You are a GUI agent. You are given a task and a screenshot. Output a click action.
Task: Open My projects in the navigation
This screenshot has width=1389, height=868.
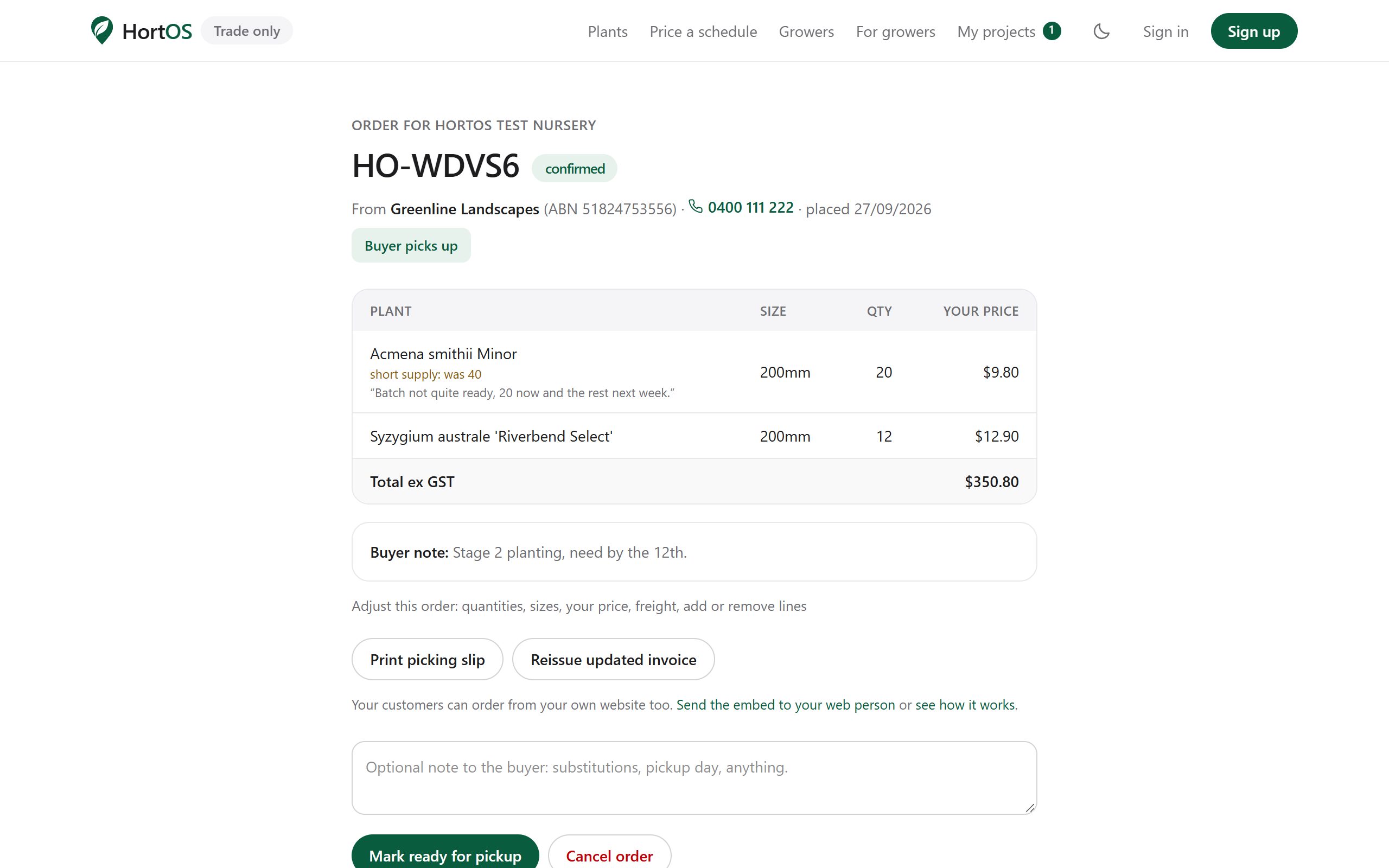[996, 31]
